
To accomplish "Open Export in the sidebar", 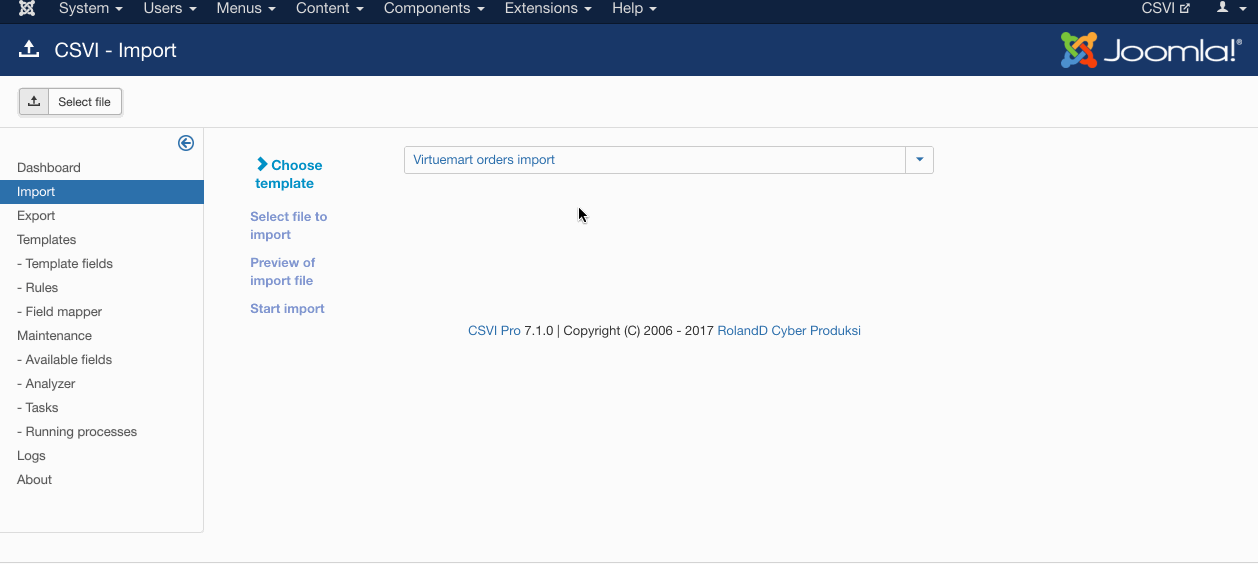I will 36,216.
